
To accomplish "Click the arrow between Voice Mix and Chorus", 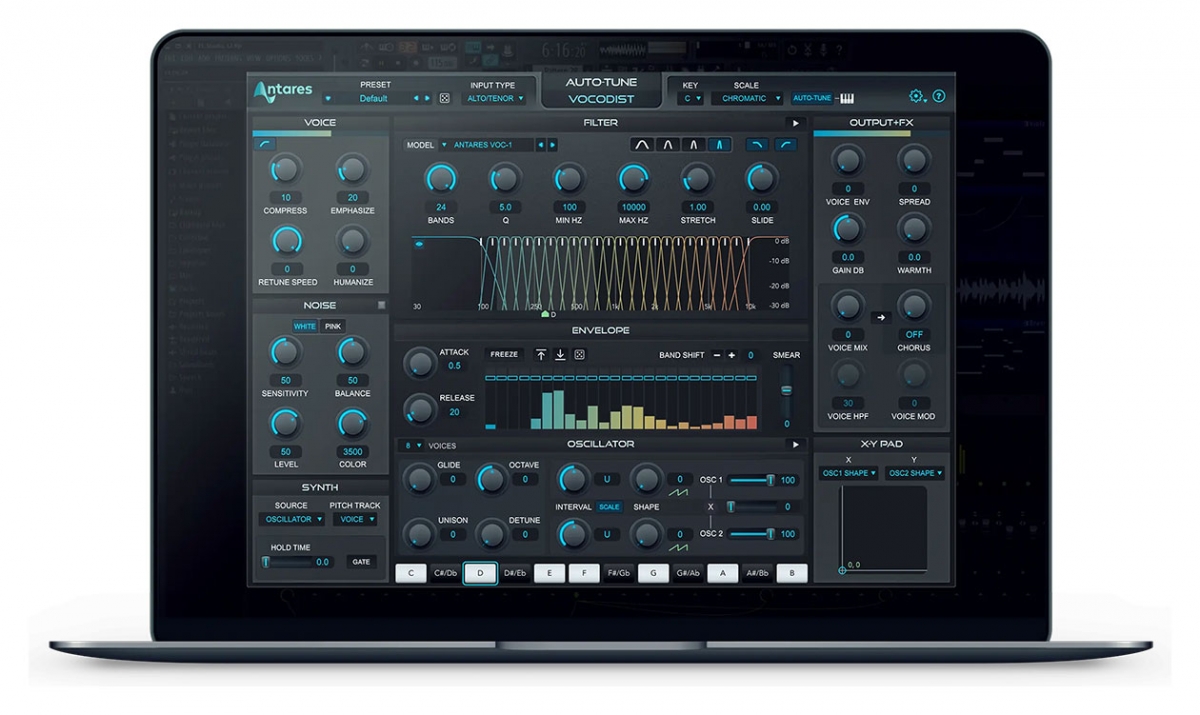I will [881, 317].
